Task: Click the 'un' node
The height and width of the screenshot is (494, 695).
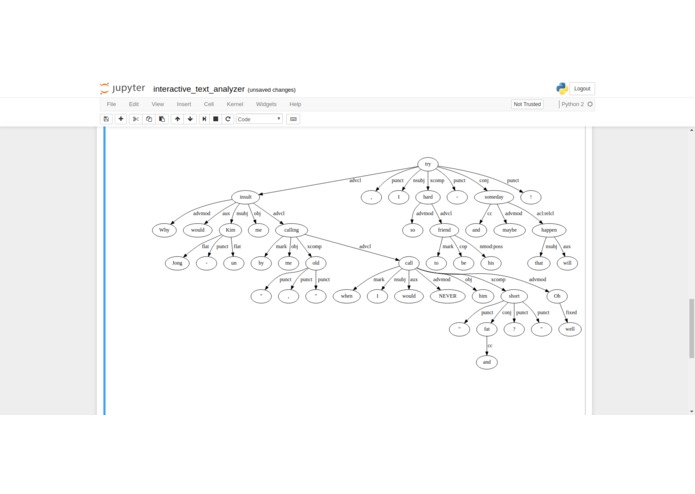Action: click(234, 263)
